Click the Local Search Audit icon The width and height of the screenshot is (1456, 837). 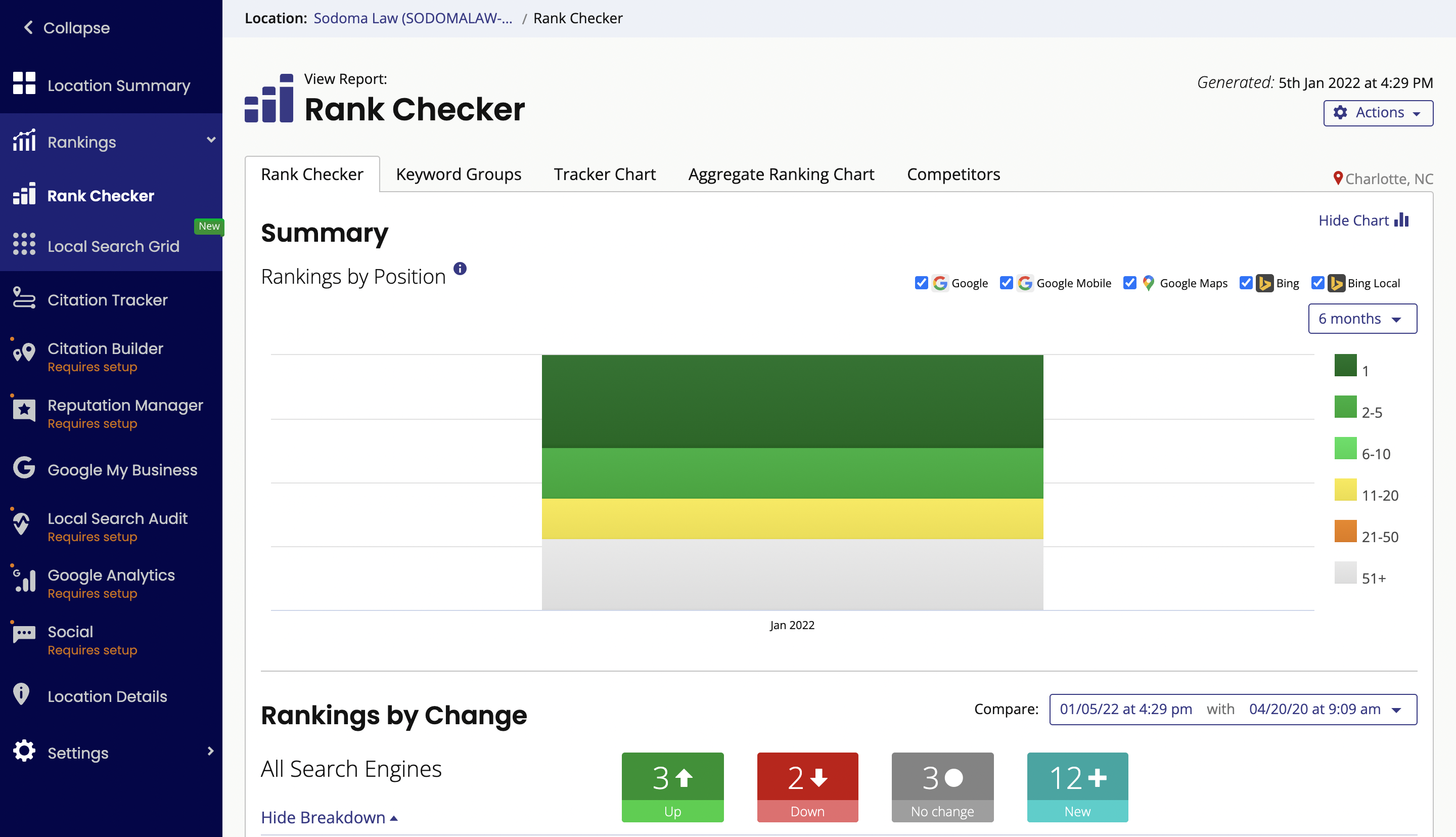coord(22,524)
